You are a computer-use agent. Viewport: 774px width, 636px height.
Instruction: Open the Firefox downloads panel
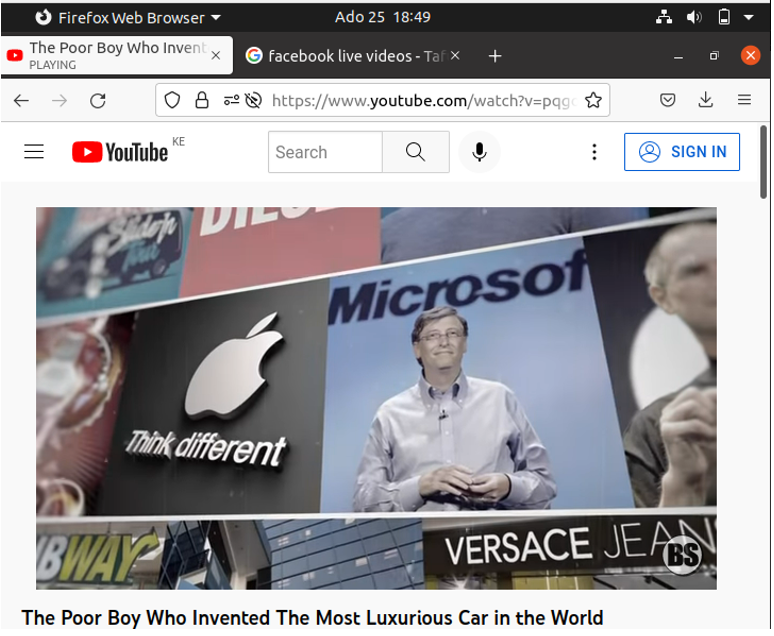(x=706, y=100)
